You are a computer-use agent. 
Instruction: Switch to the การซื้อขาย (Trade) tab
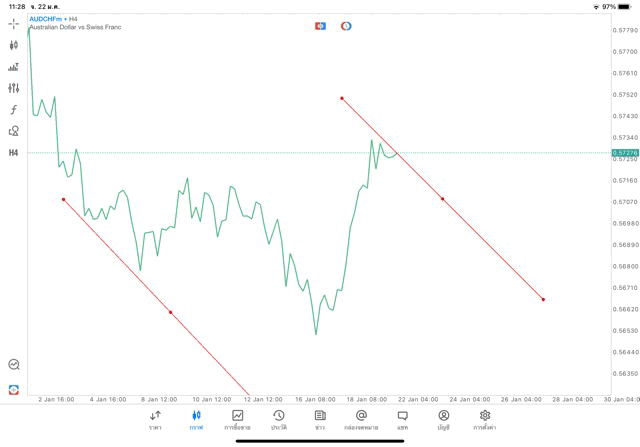click(238, 420)
